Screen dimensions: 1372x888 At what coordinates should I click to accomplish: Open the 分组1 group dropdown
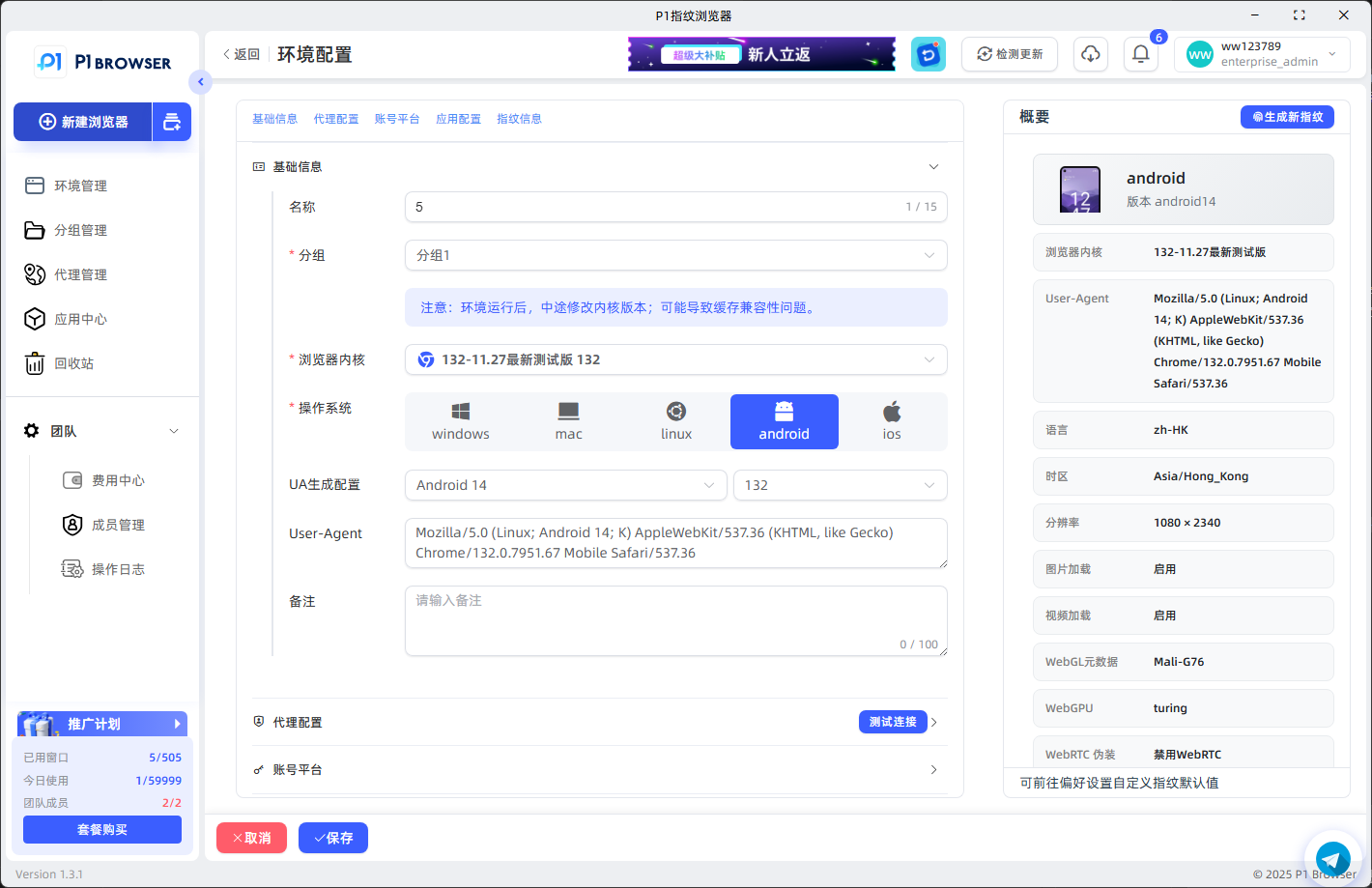click(676, 255)
